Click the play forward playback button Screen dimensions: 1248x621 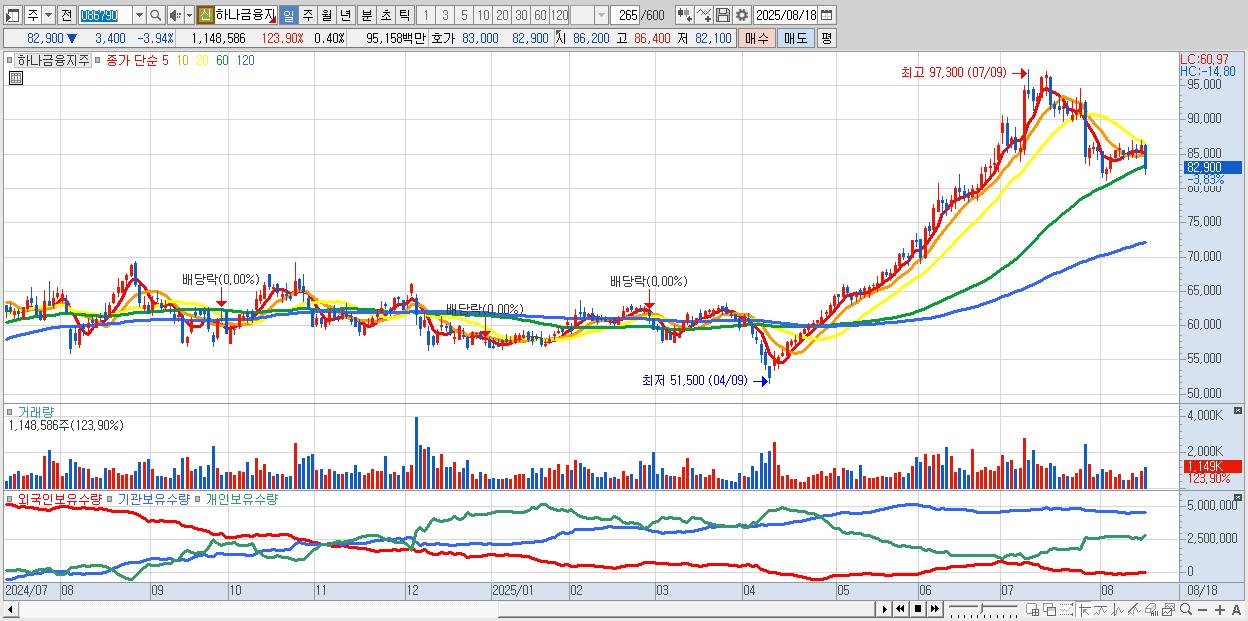tap(884, 609)
